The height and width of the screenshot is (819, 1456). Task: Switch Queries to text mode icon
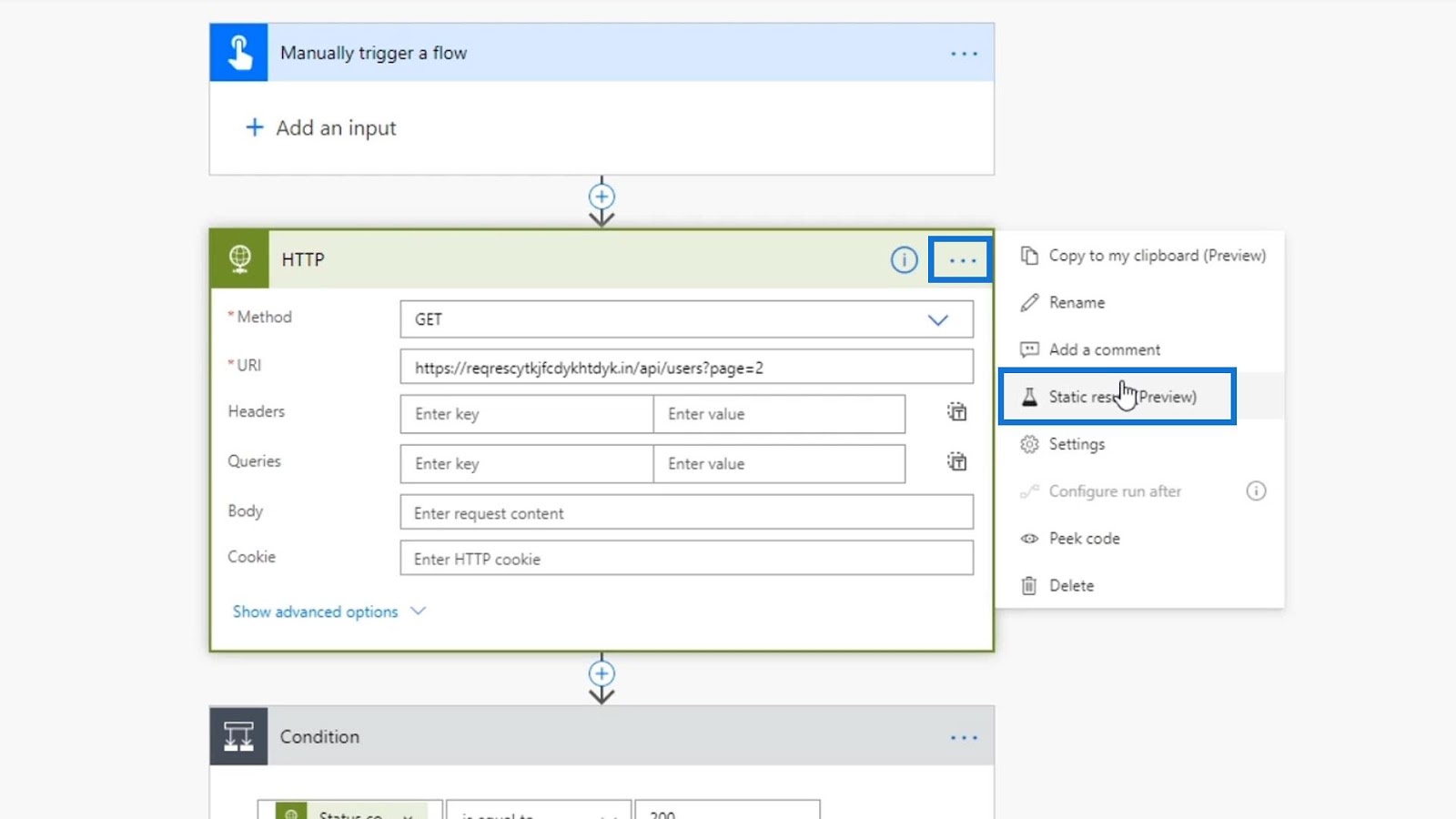956,462
